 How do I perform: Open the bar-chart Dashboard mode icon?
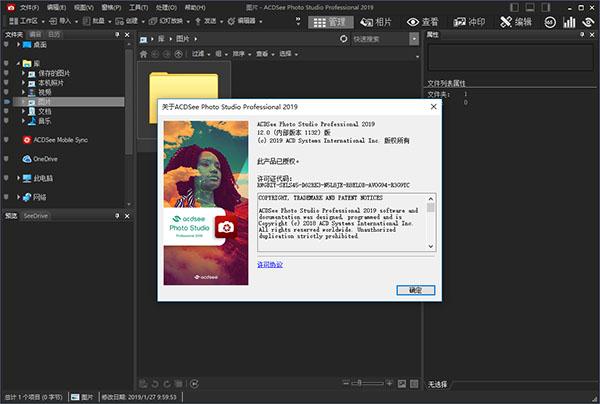[569, 22]
